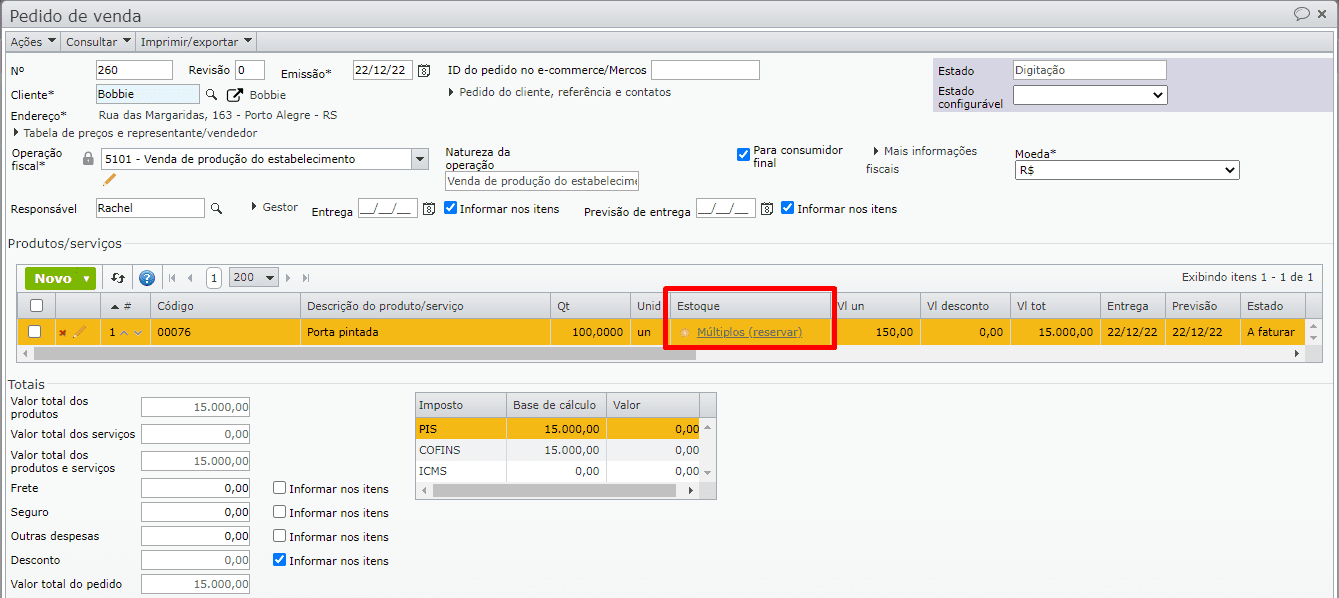Go to next page of grid

point(289,278)
